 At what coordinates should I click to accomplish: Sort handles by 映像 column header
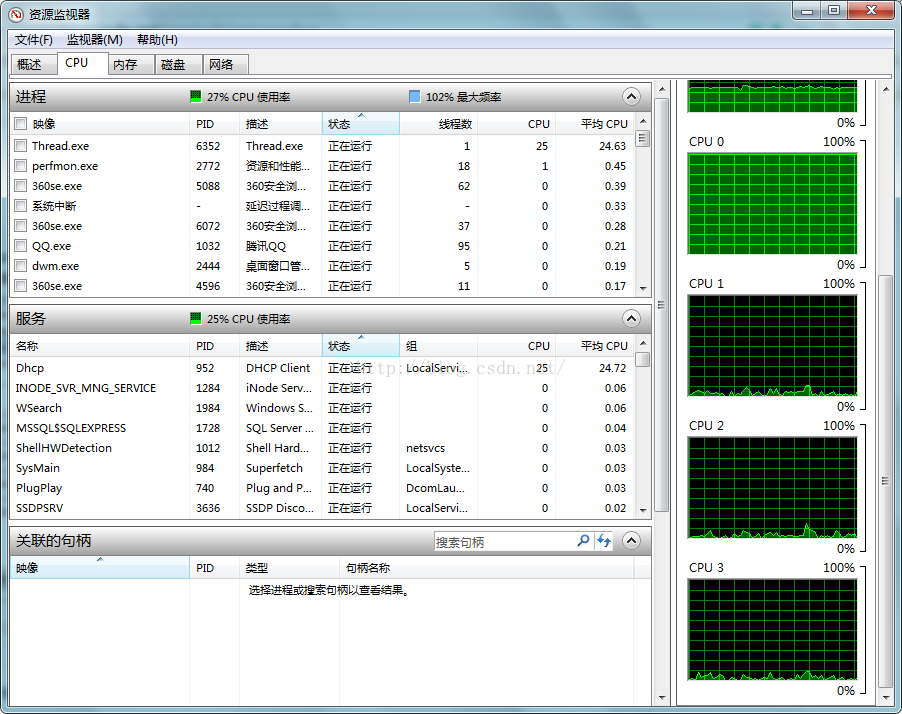pos(100,568)
